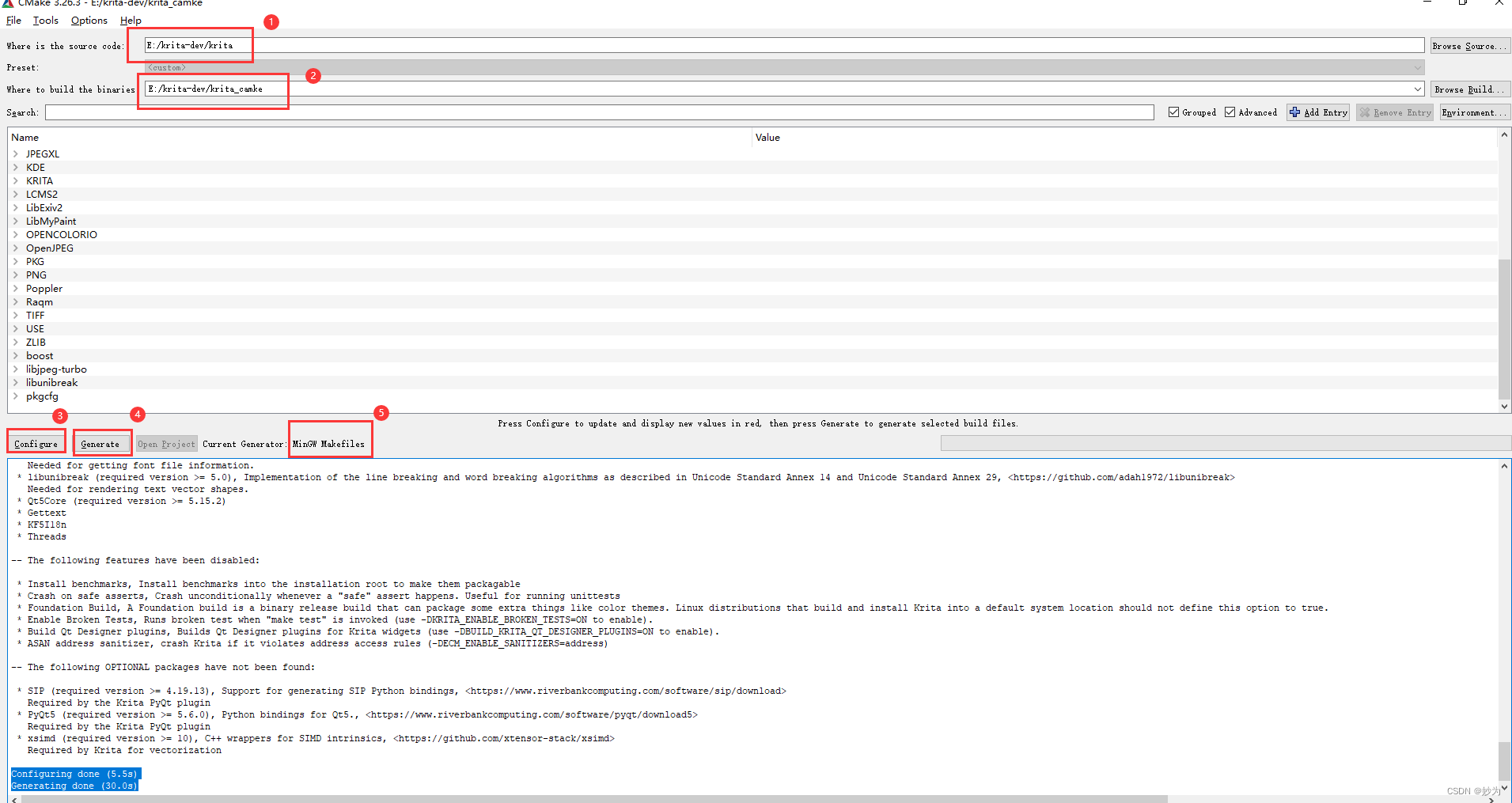Open the Tools menu
Image resolution: width=1512 pixels, height=803 pixels.
45,21
